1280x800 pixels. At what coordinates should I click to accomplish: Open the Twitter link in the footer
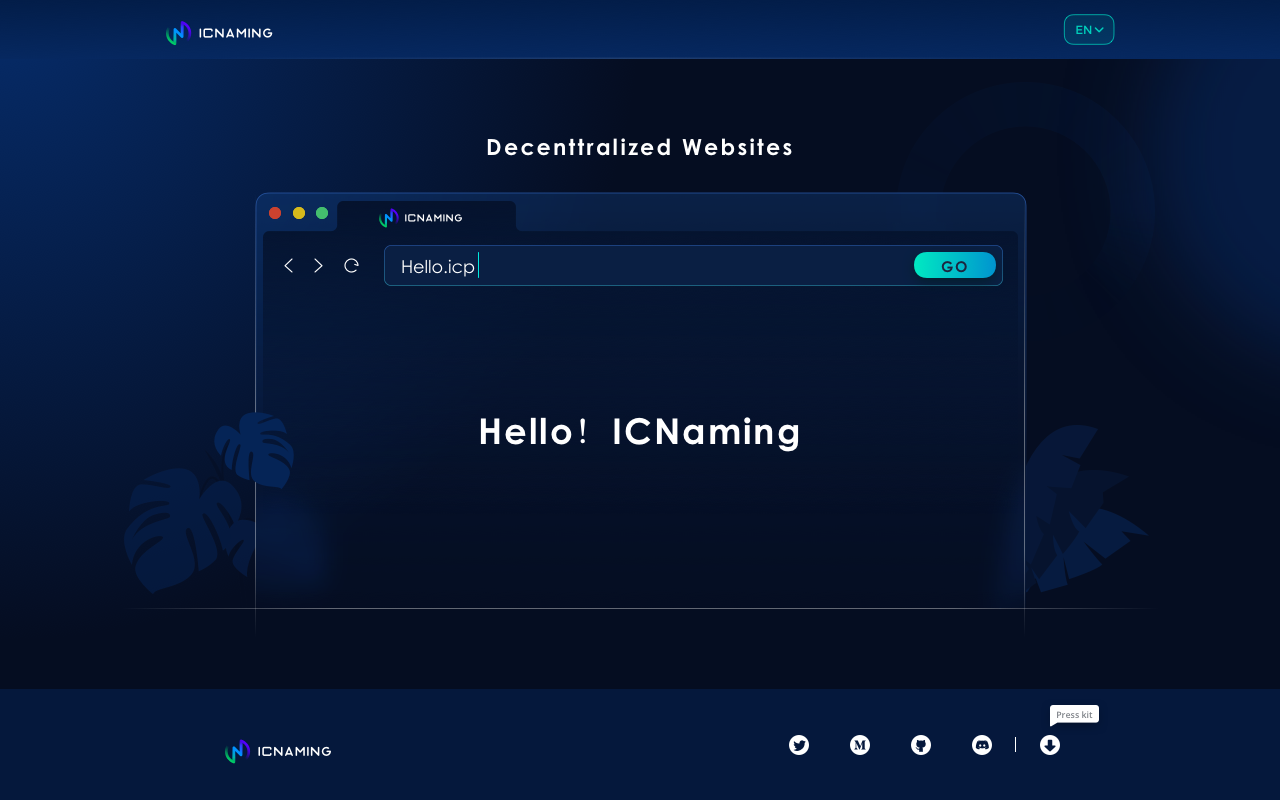point(799,745)
